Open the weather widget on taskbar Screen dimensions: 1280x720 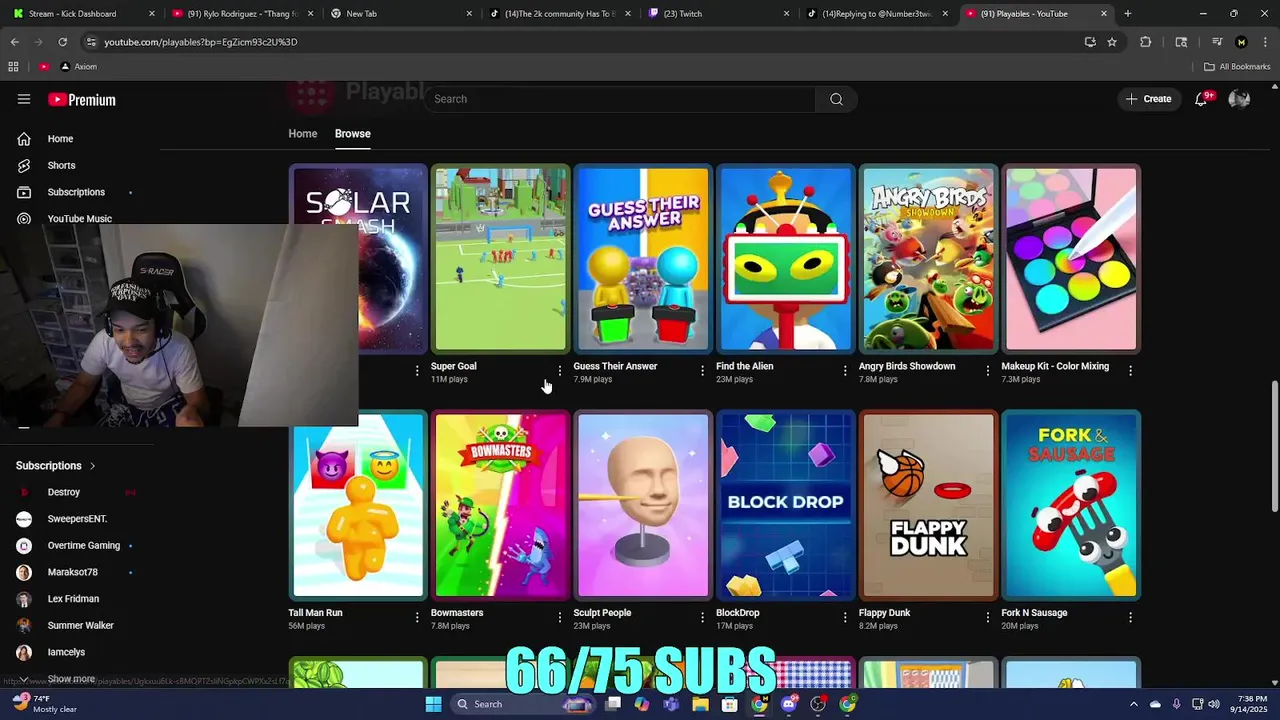[45, 704]
